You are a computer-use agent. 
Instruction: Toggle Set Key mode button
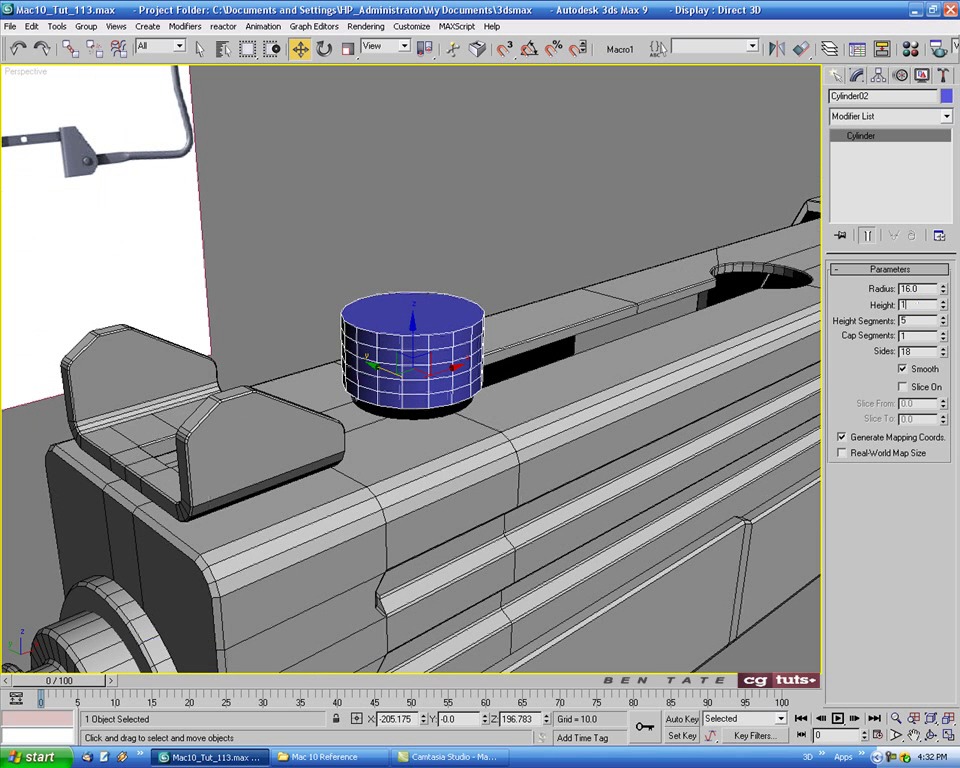click(682, 736)
